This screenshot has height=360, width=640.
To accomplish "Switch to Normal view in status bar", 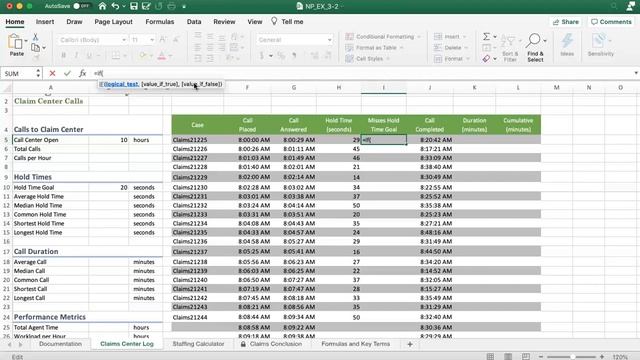I will click(x=490, y=356).
